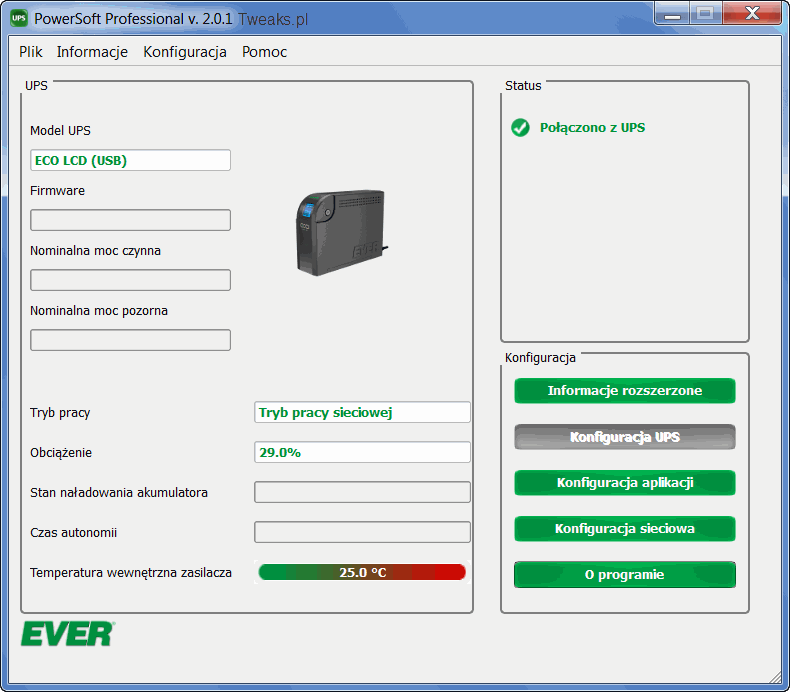Click the Temperatura wewnętrzna zasilacza label
790x692 pixels.
131,573
